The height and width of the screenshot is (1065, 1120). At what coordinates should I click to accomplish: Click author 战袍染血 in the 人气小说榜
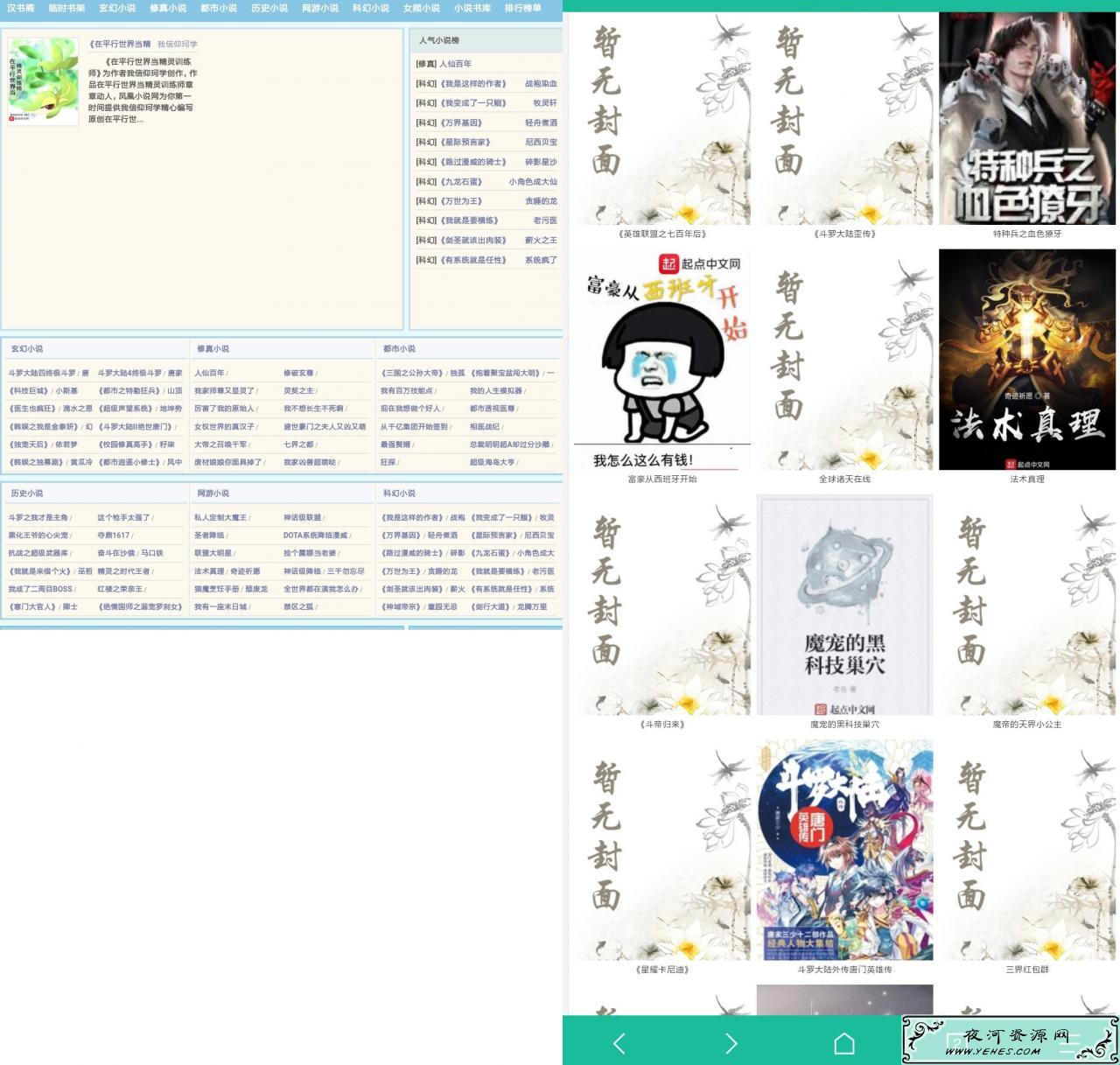coord(541,84)
